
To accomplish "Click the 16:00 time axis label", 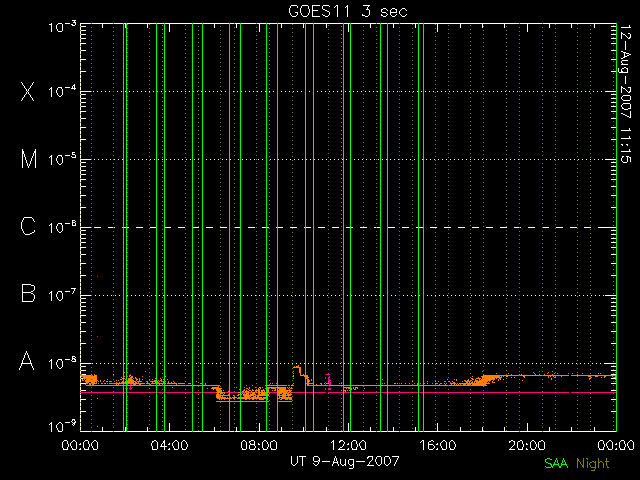I will [x=438, y=445].
